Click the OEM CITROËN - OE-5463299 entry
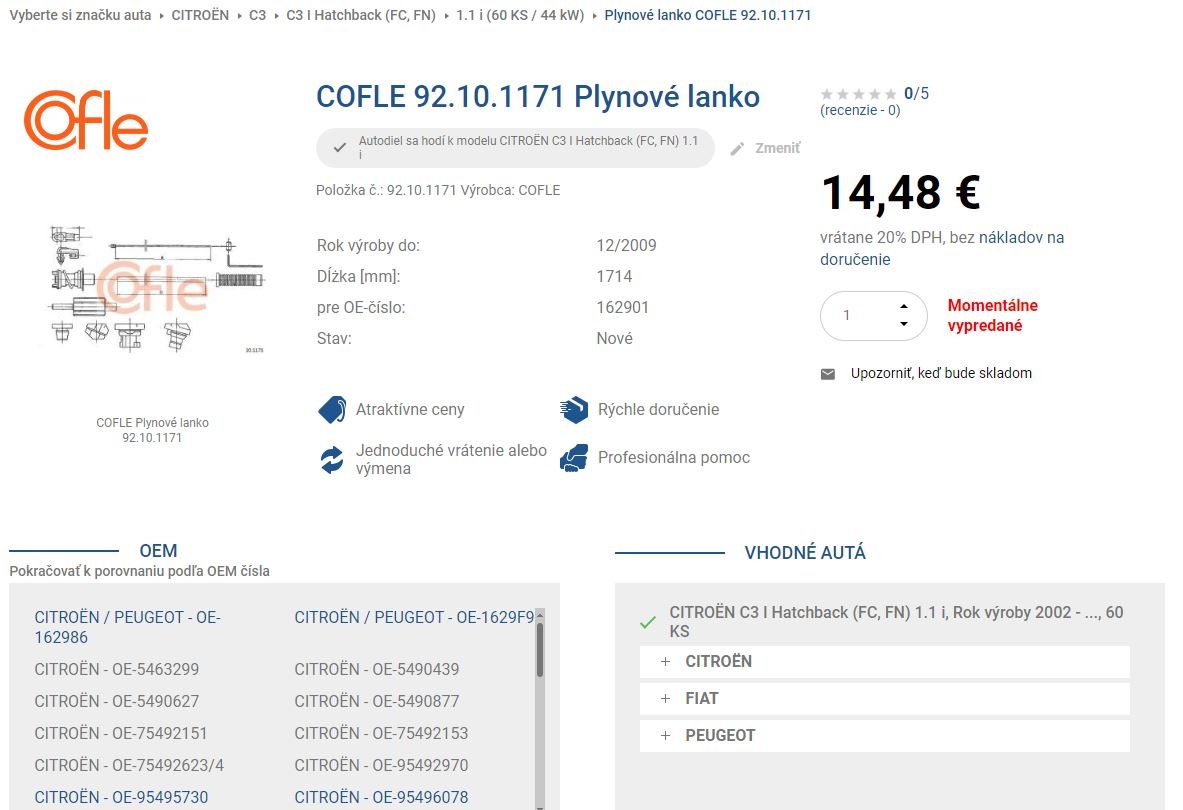Viewport: 1183px width, 810px height. pos(116,669)
